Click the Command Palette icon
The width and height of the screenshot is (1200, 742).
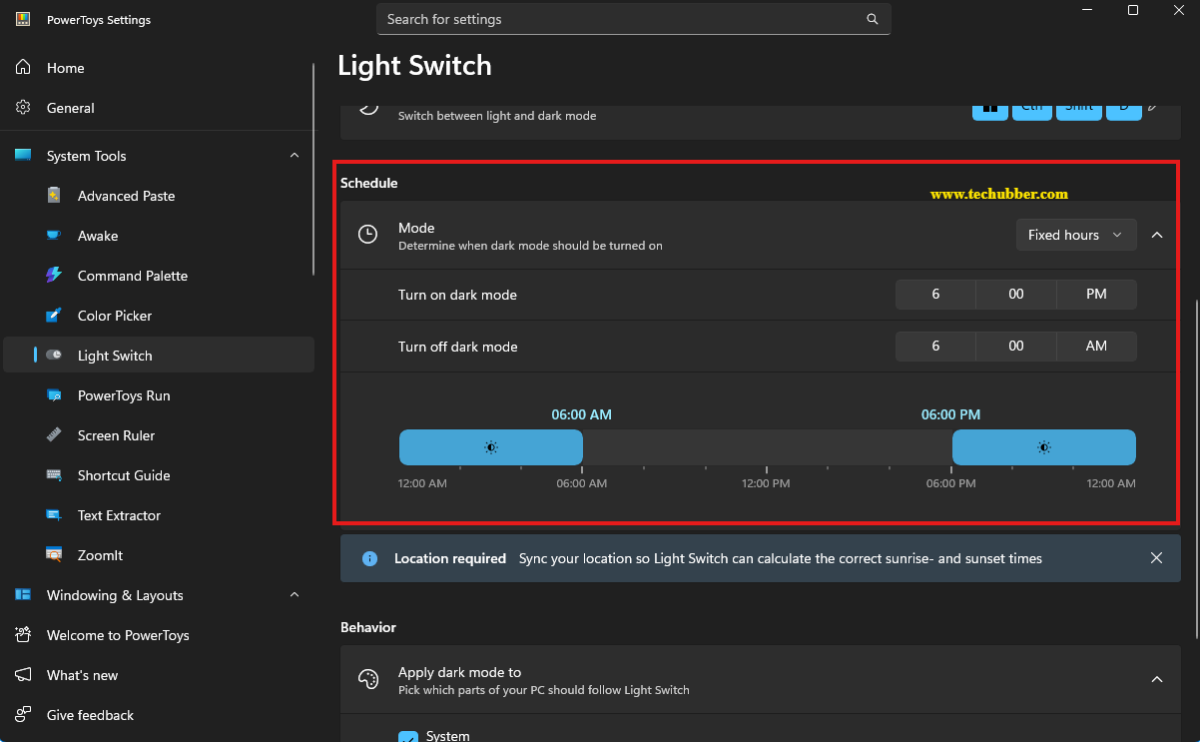[x=54, y=276]
